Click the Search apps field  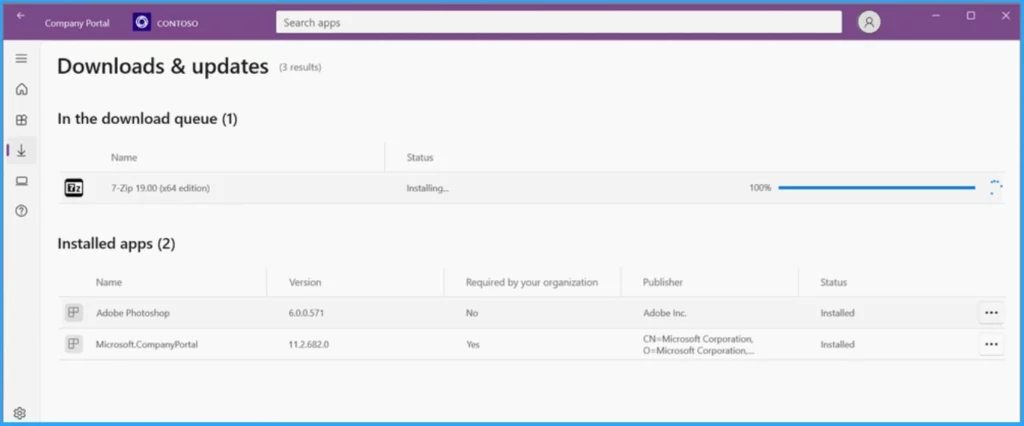click(x=558, y=22)
